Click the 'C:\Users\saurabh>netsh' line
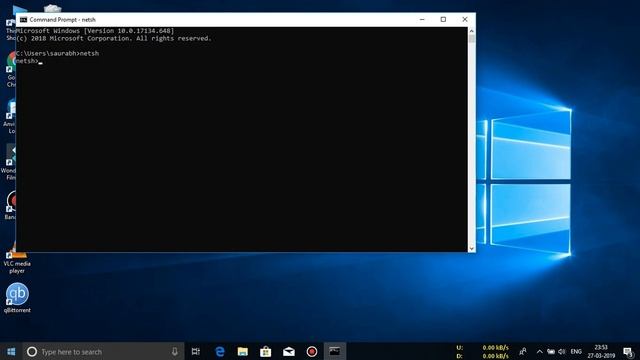 tap(58, 53)
